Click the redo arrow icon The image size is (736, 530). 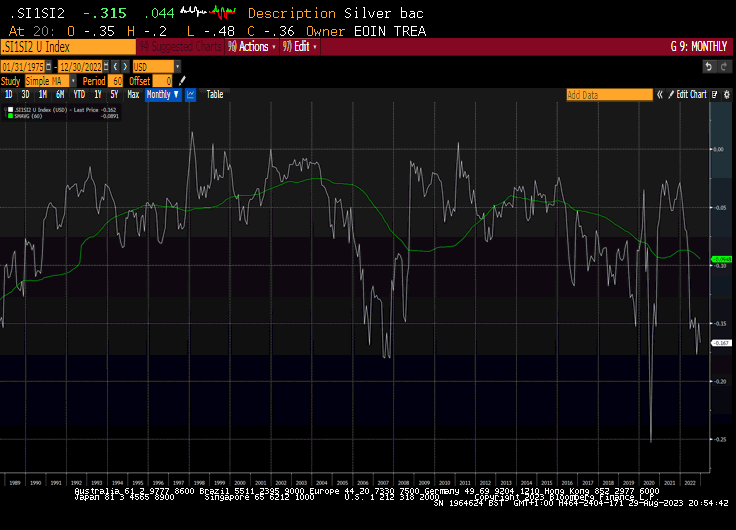coord(725,66)
